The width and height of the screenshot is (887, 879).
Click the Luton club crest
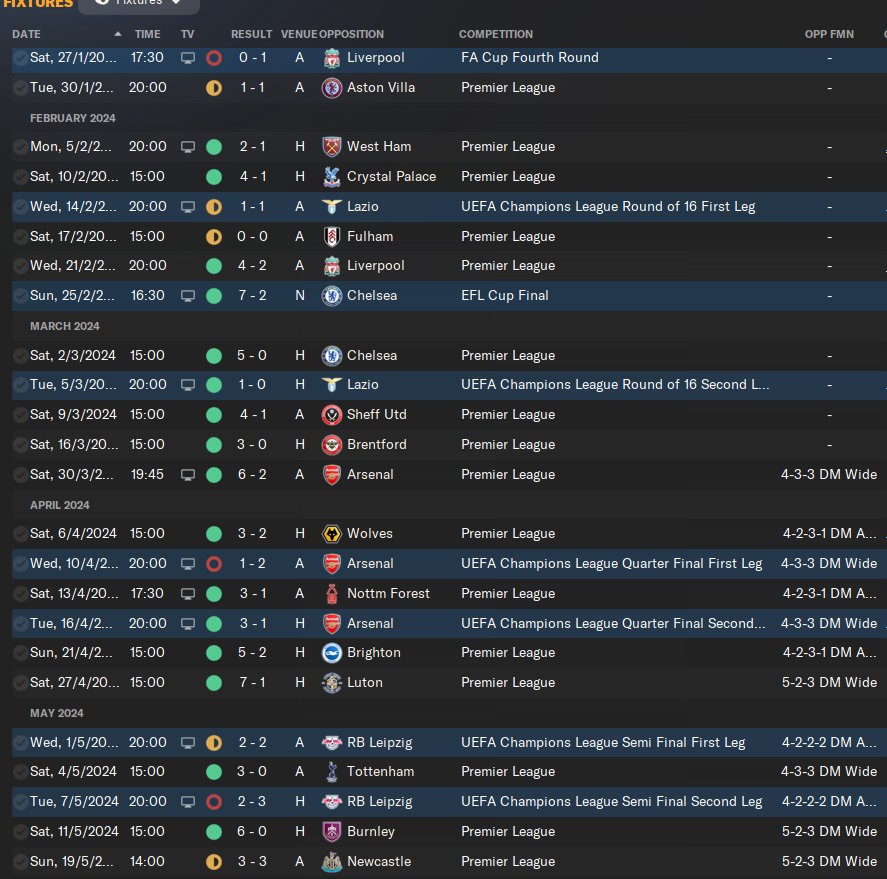[x=332, y=683]
